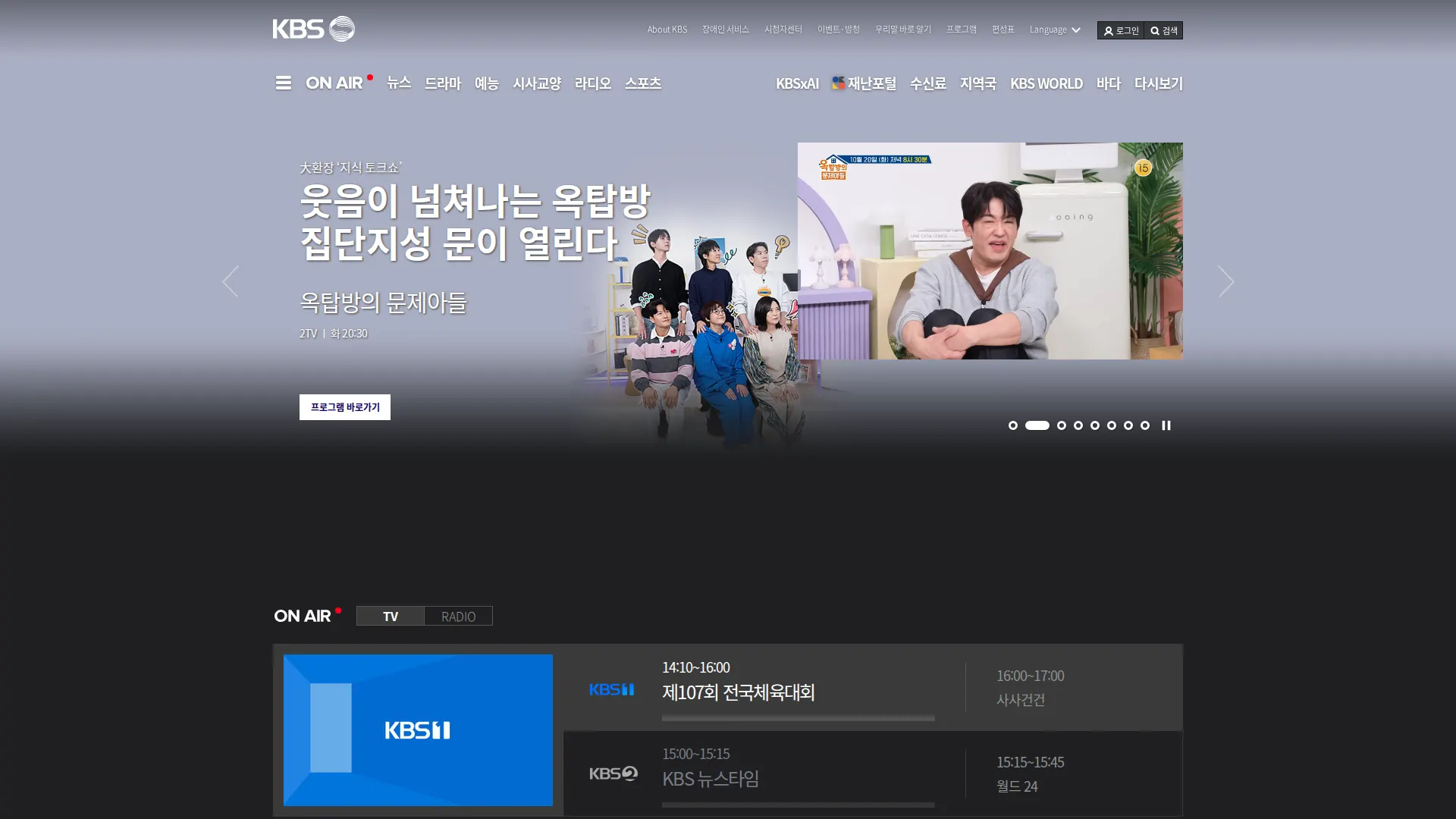Select fifth slide indicator dot

[x=1095, y=425]
